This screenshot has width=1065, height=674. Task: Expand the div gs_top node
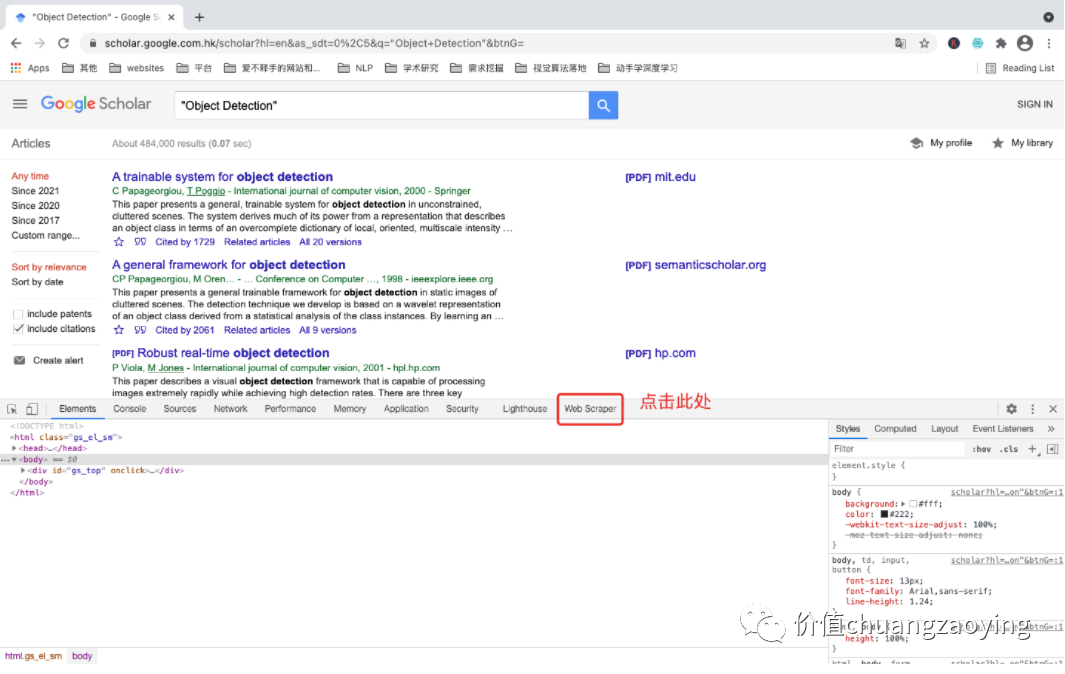point(22,470)
